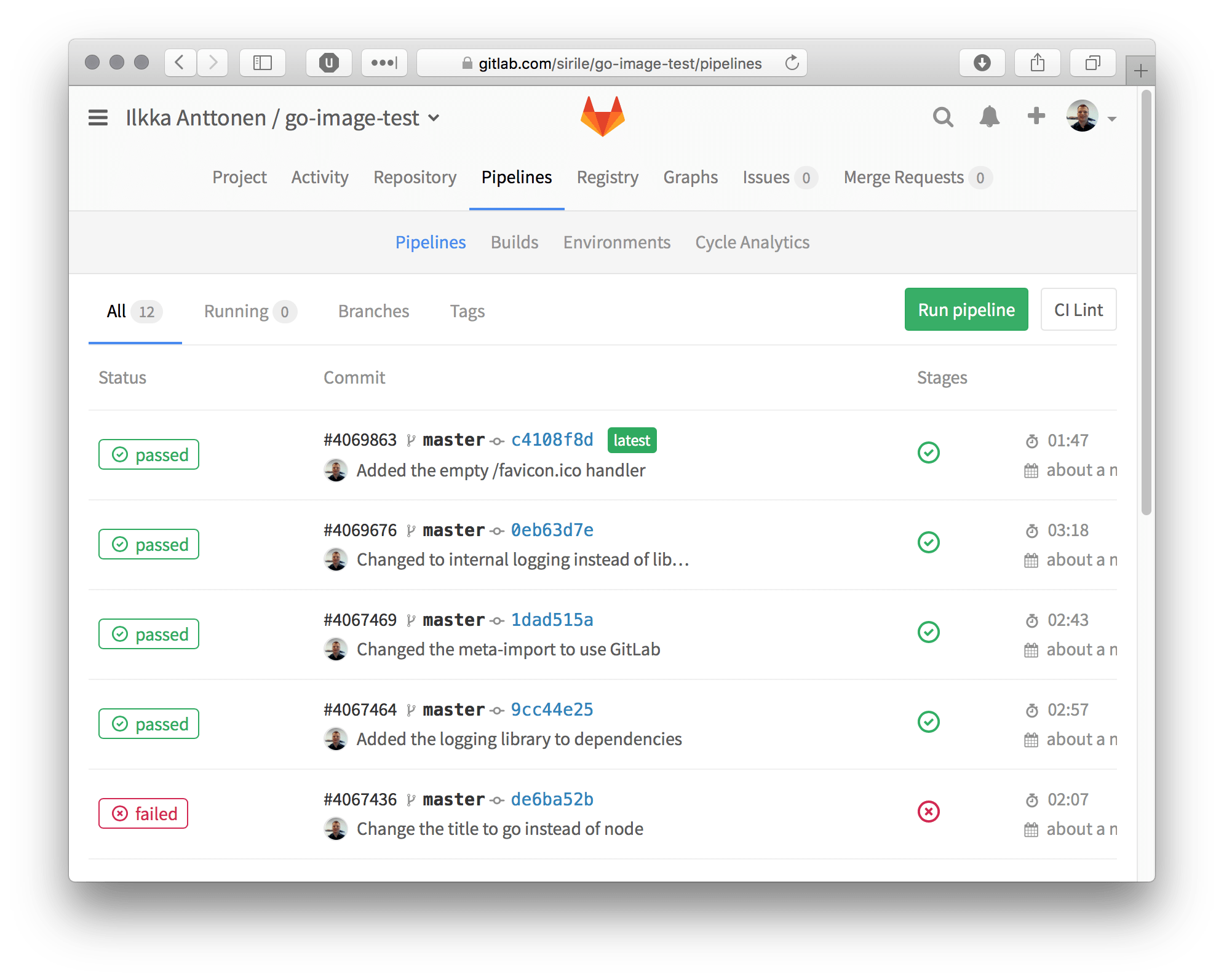
Task: Click the red failed stage icon for de6ba52b
Action: (x=929, y=812)
